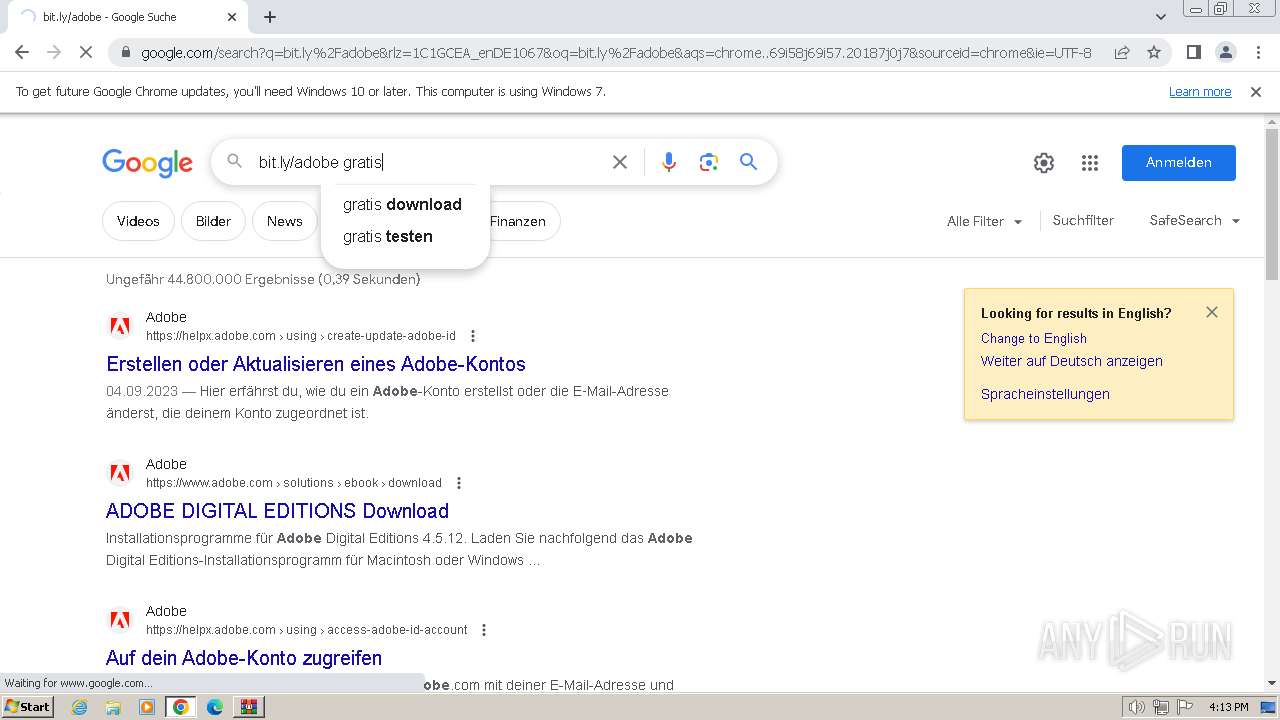Clear the search box with X icon
This screenshot has width=1280, height=720.
(620, 162)
